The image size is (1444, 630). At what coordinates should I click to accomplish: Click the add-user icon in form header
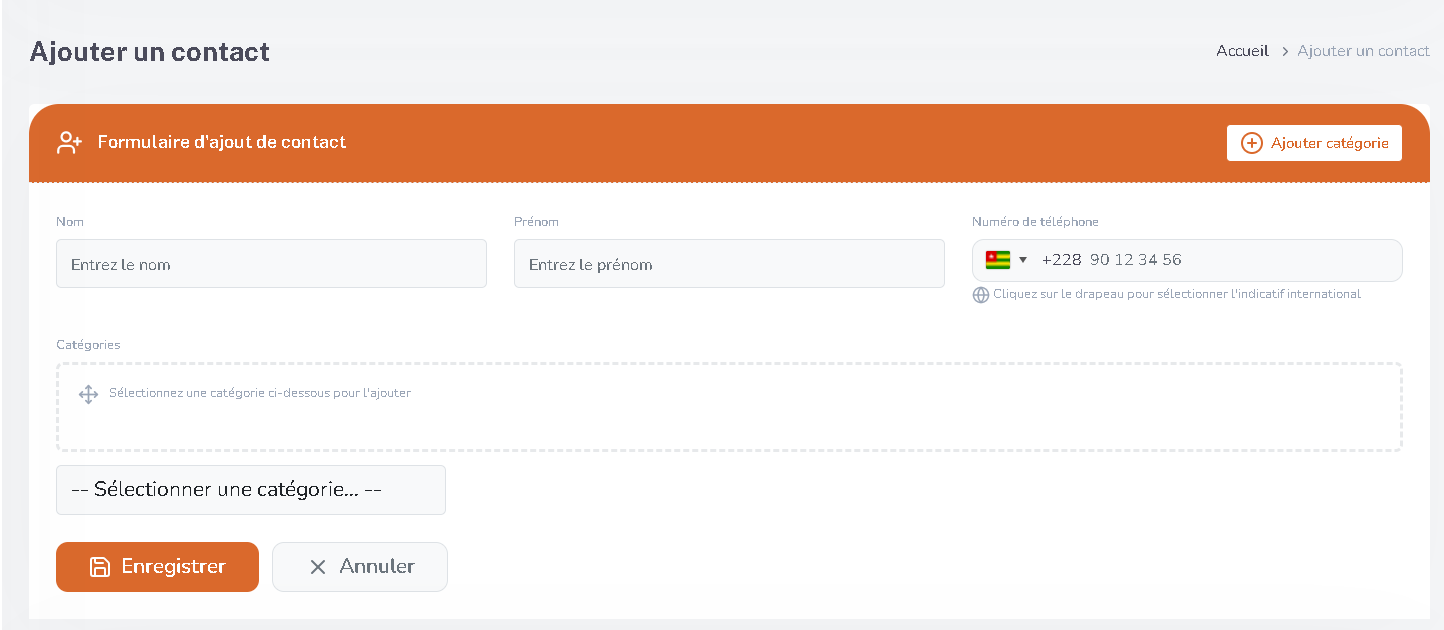pyautogui.click(x=69, y=143)
